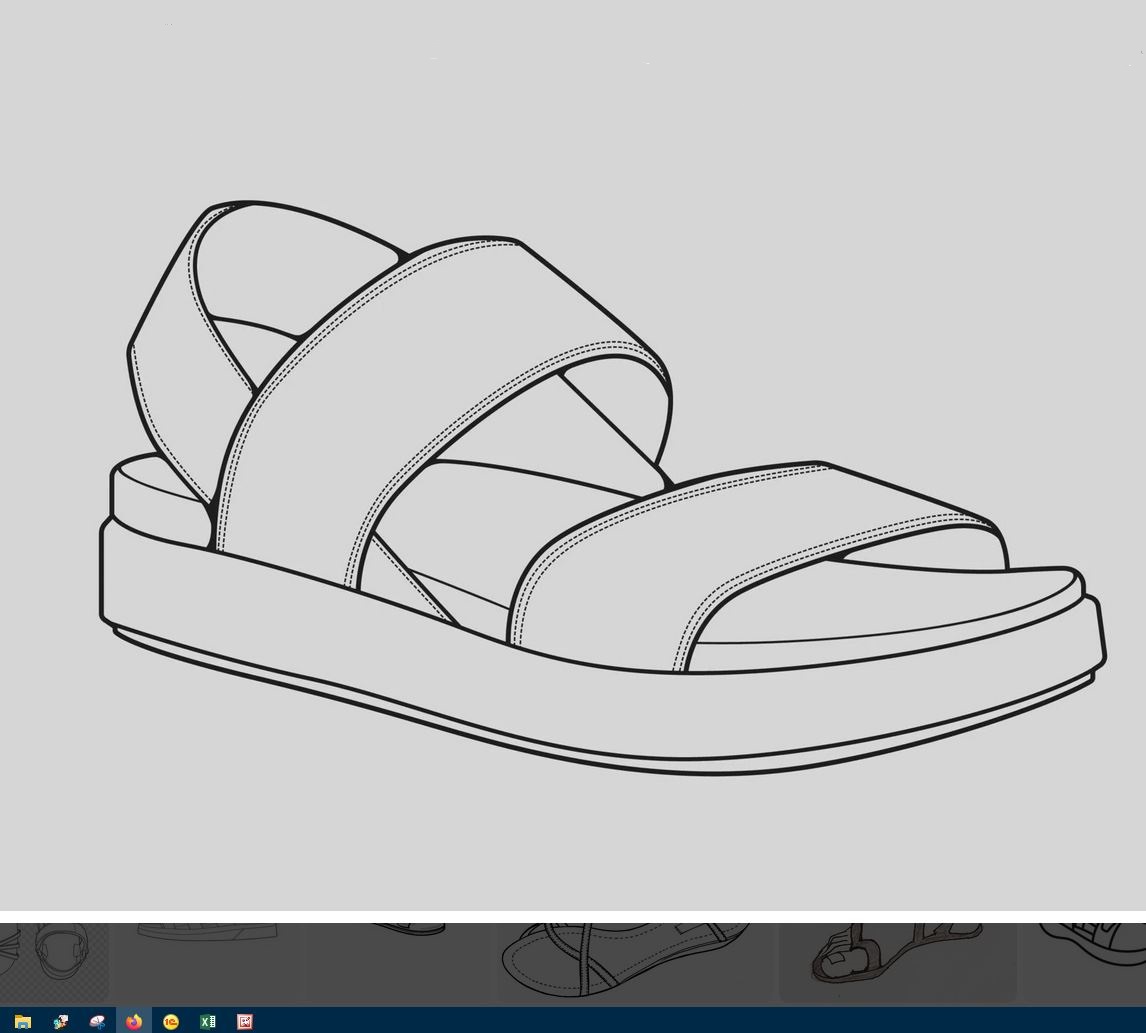Open File Explorer from the taskbar
The width and height of the screenshot is (1146, 1033).
coord(22,1021)
